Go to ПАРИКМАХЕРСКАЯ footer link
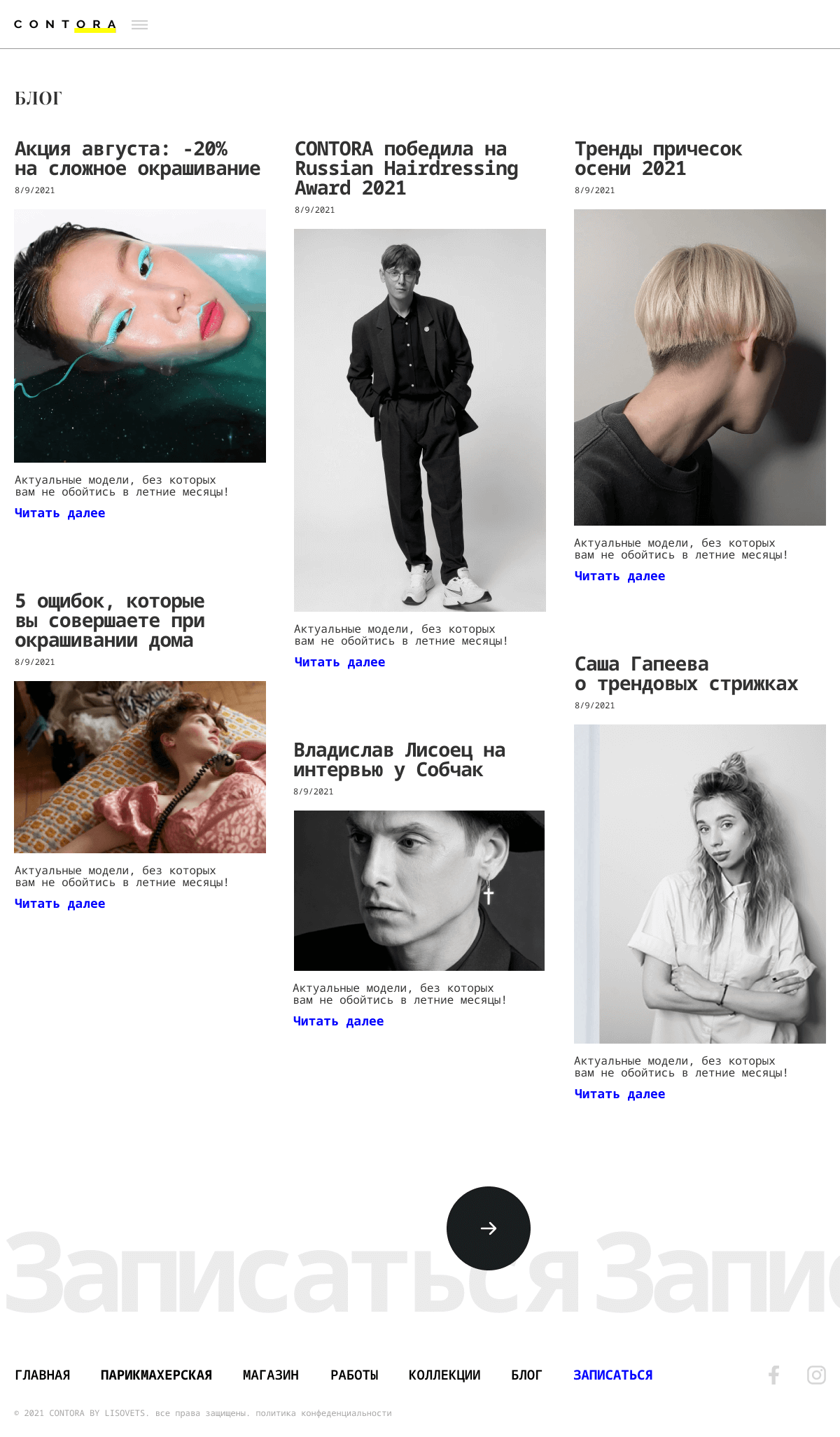 click(x=156, y=1375)
